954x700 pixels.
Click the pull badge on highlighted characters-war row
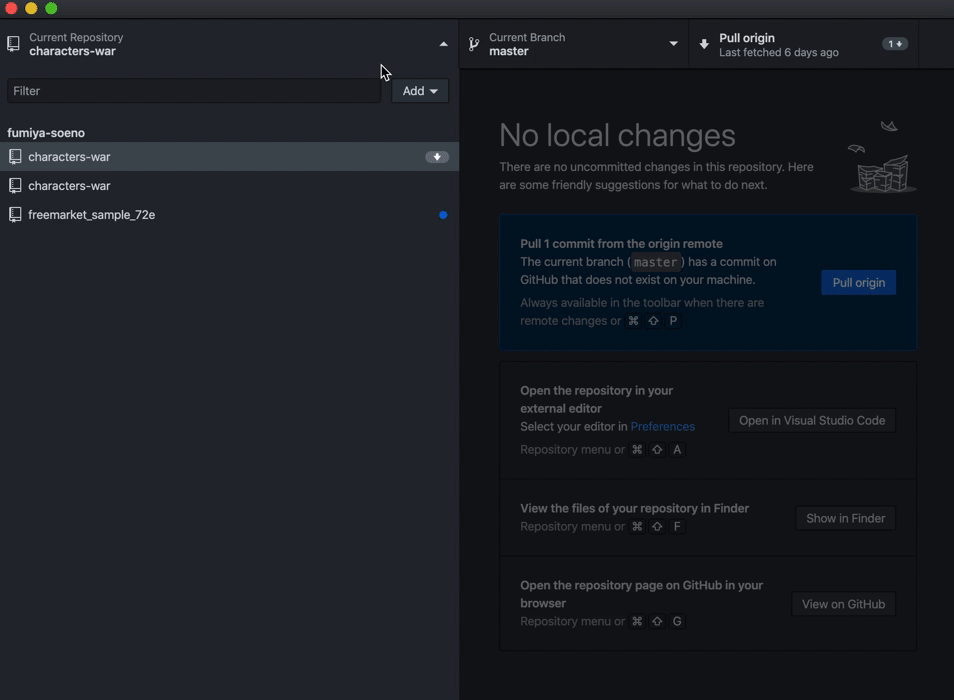[x=437, y=157]
